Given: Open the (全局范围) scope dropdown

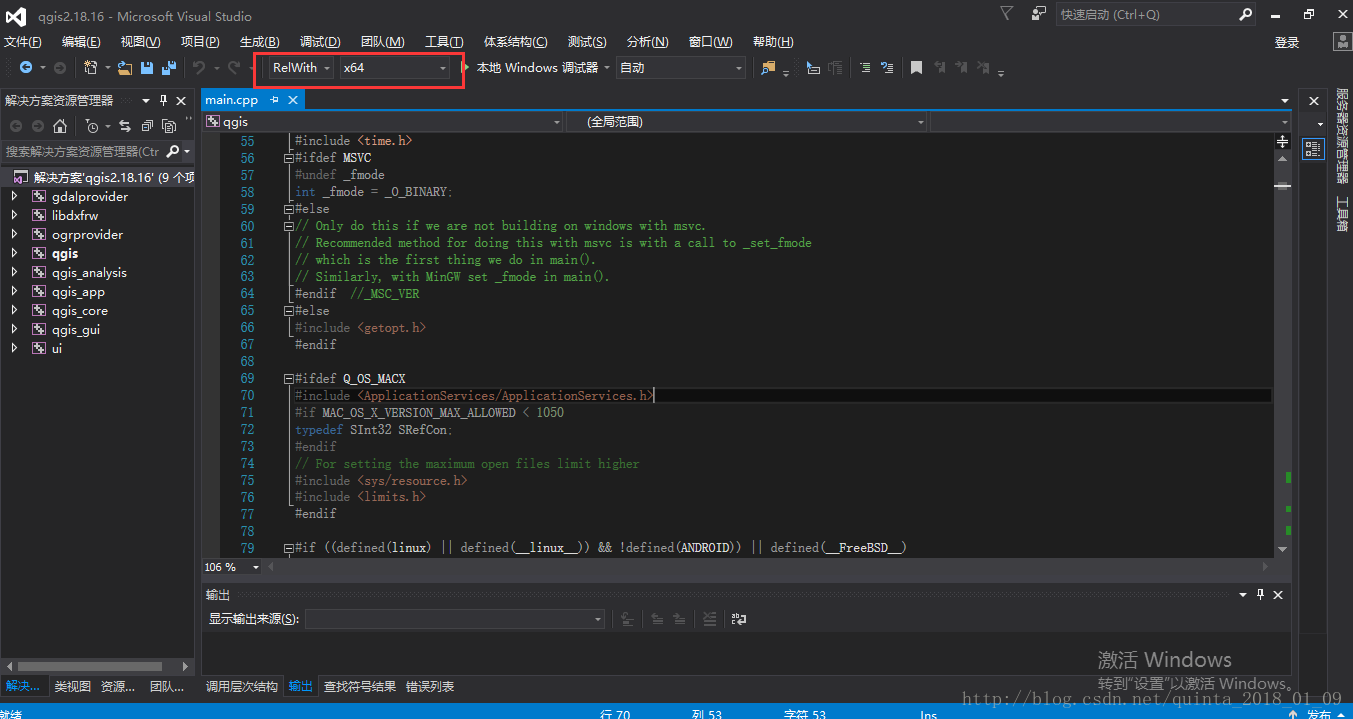Looking at the screenshot, I should 746,121.
